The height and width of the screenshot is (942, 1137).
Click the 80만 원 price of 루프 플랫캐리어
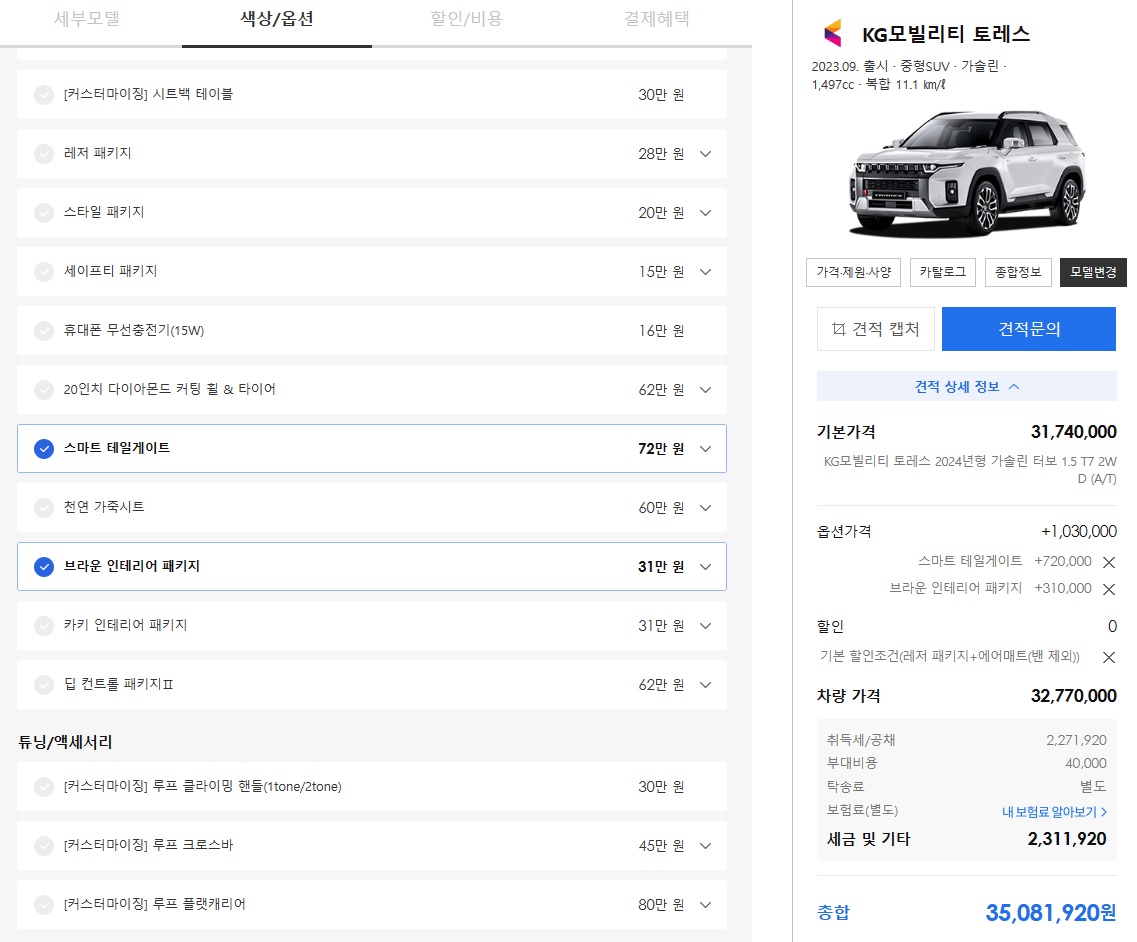click(x=661, y=905)
